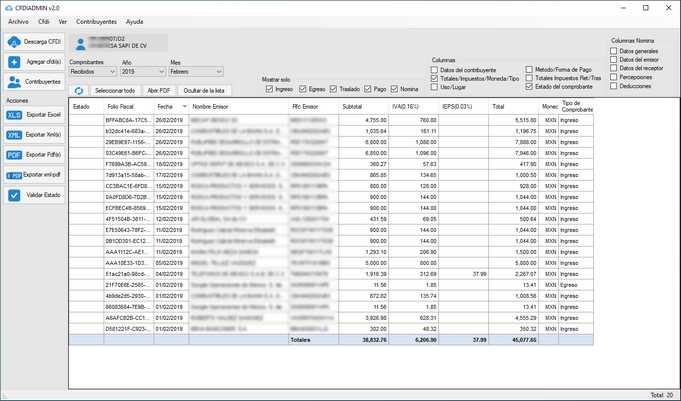Open the Archivo menu
The image size is (681, 401).
pyautogui.click(x=18, y=21)
